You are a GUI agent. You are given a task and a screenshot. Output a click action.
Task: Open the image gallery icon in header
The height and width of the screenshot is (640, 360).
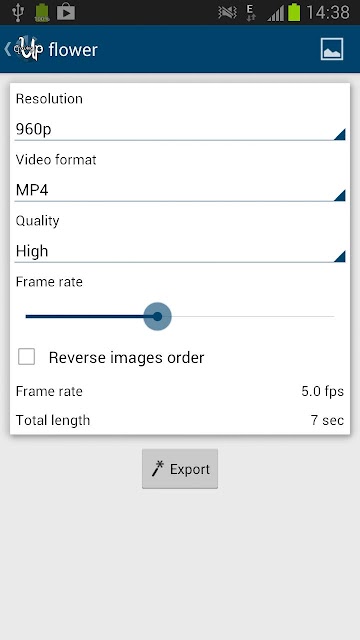(332, 49)
